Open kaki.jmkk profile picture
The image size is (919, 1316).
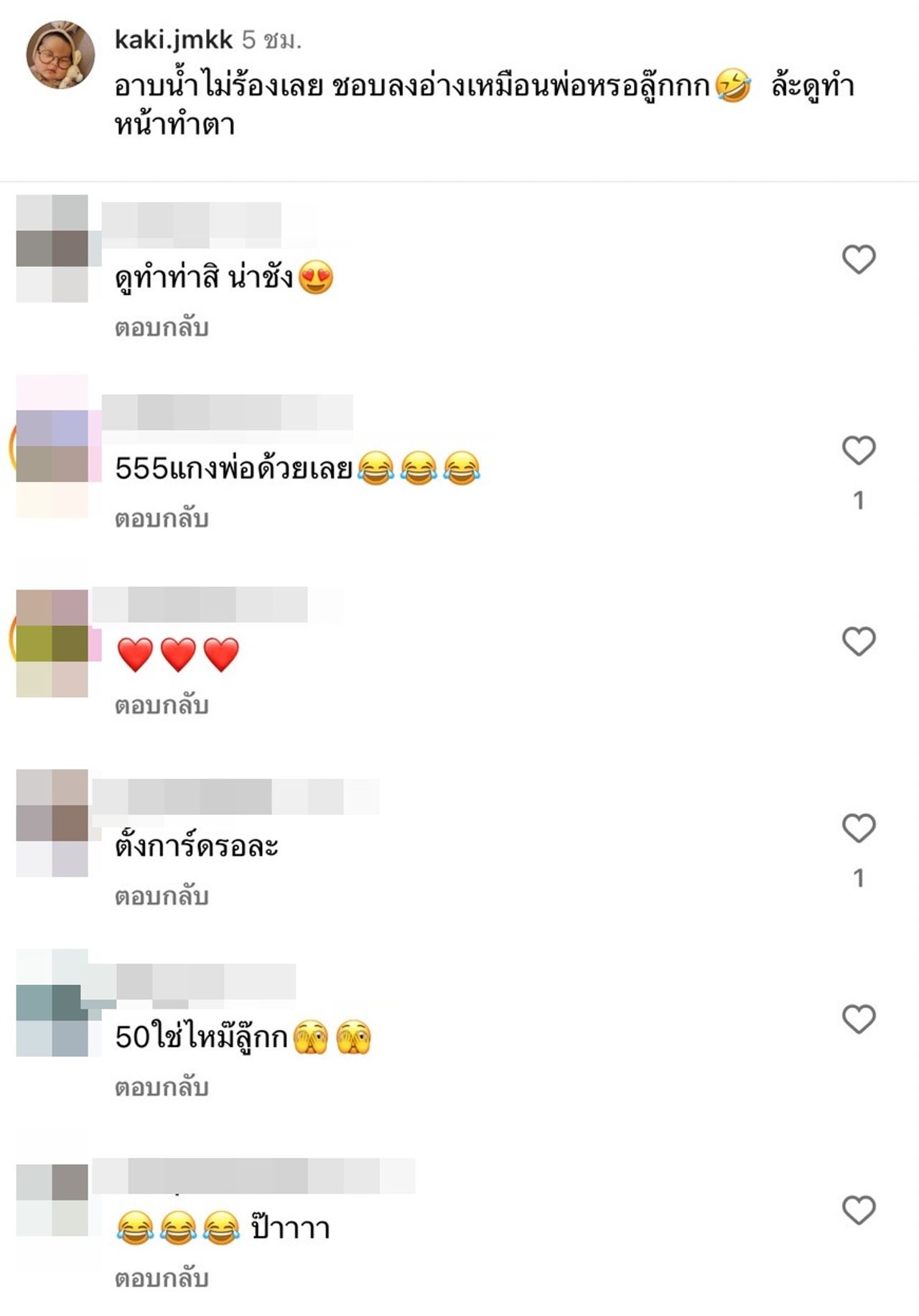coord(61,55)
